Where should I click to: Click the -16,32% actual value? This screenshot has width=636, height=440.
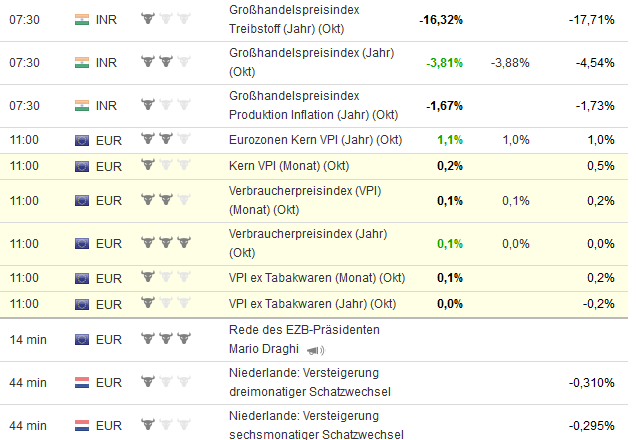[440, 19]
